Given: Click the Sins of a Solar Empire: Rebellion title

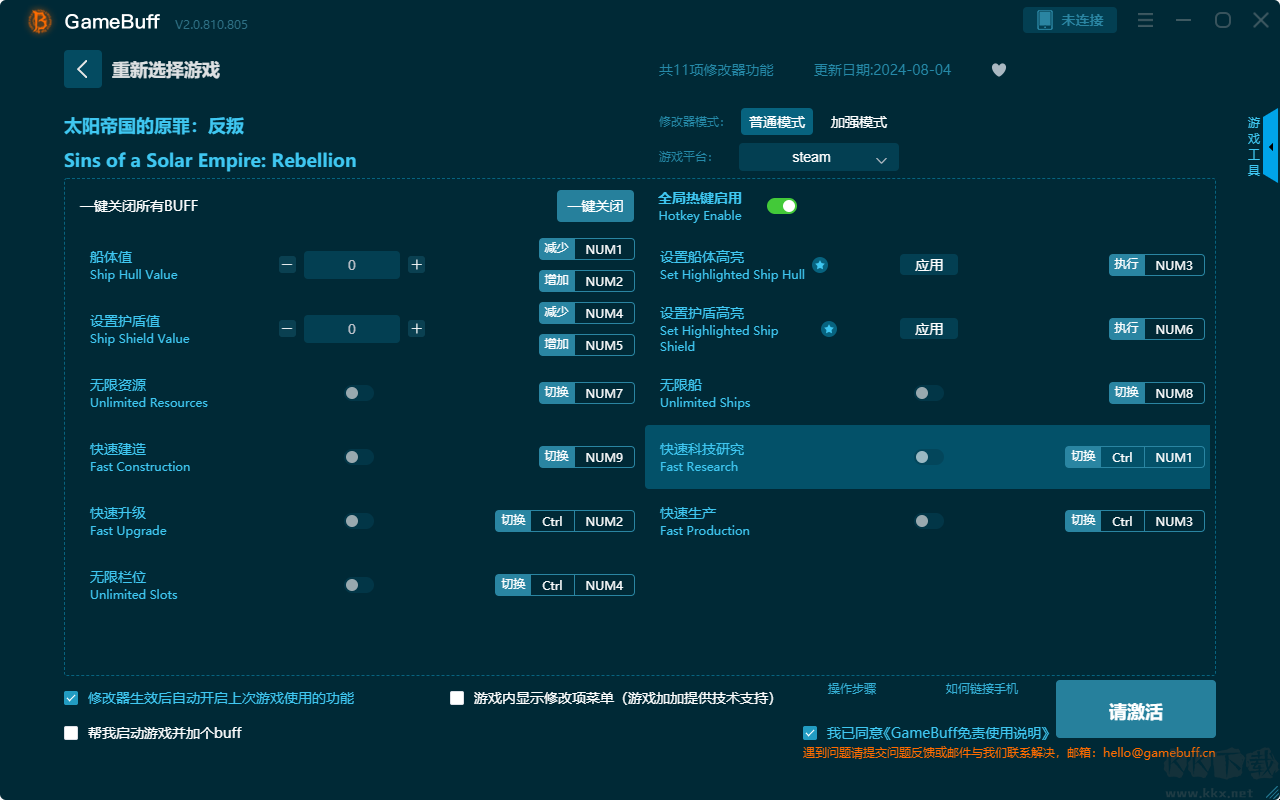Looking at the screenshot, I should pyautogui.click(x=210, y=160).
